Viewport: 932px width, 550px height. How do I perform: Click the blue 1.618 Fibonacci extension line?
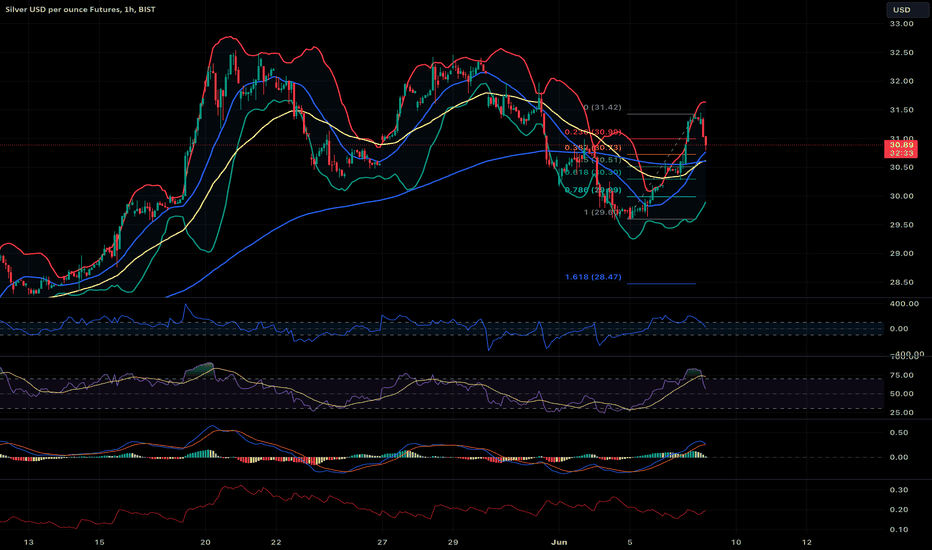[x=661, y=284]
